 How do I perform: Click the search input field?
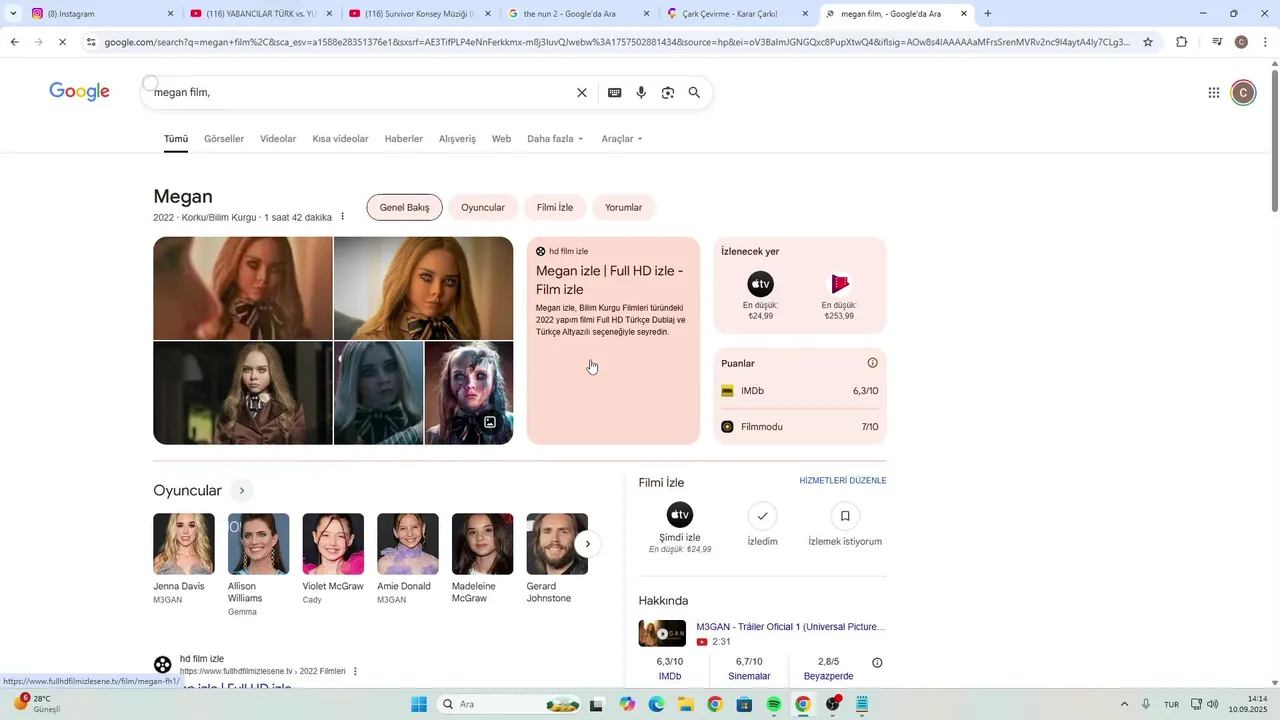click(x=360, y=93)
